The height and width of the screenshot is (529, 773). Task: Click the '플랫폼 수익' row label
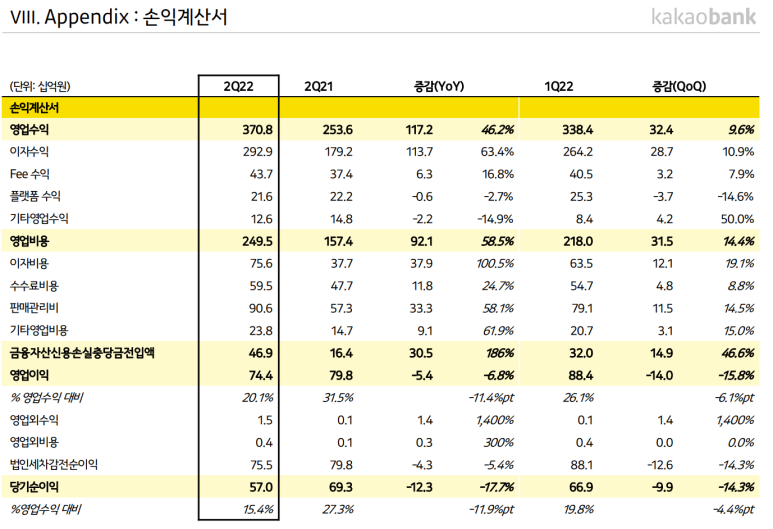[x=35, y=196]
